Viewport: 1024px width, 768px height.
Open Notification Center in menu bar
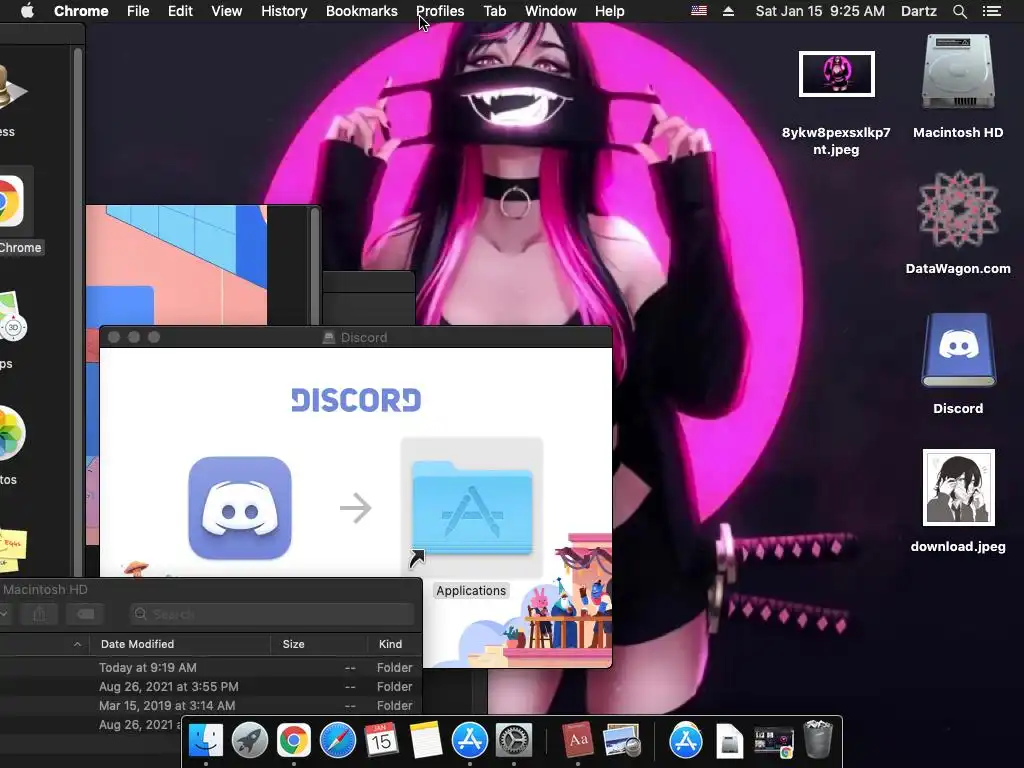(x=991, y=11)
